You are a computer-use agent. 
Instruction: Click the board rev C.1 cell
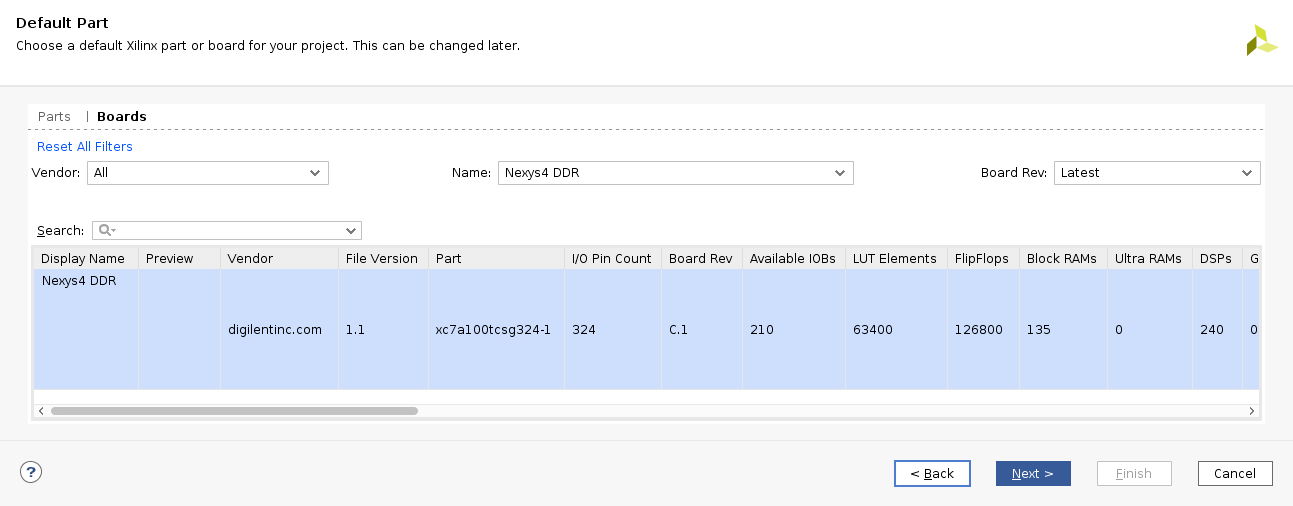tap(702, 330)
